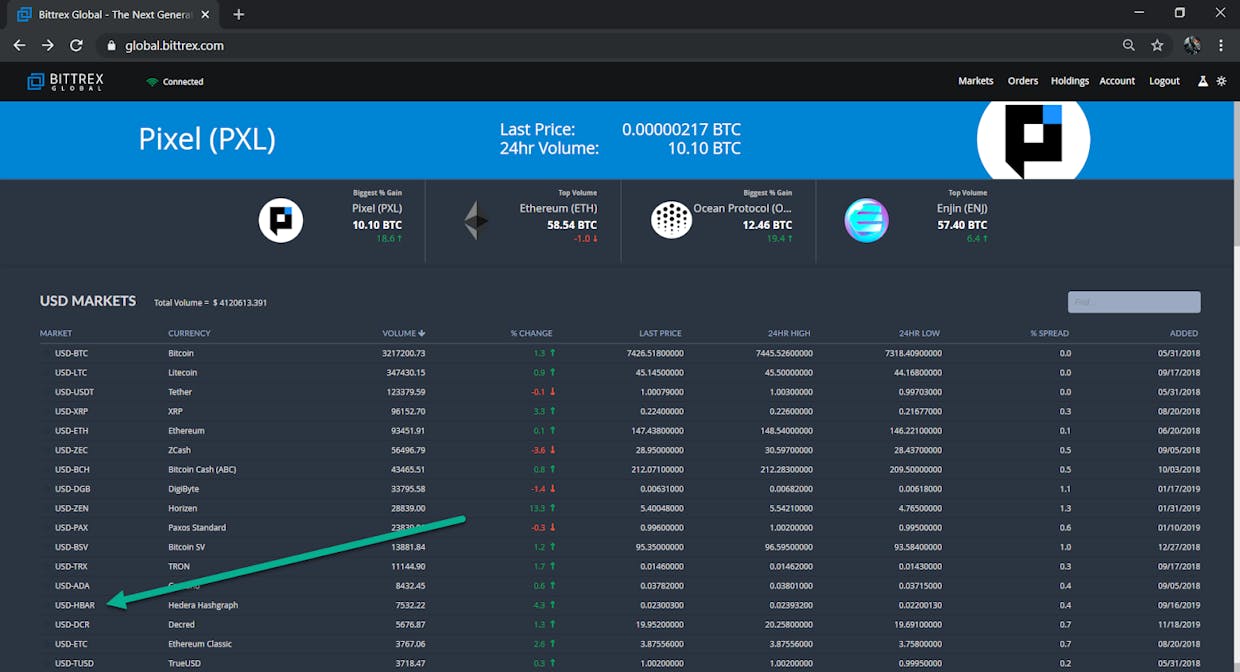Click the magnifier icon in the address bar

click(1129, 45)
